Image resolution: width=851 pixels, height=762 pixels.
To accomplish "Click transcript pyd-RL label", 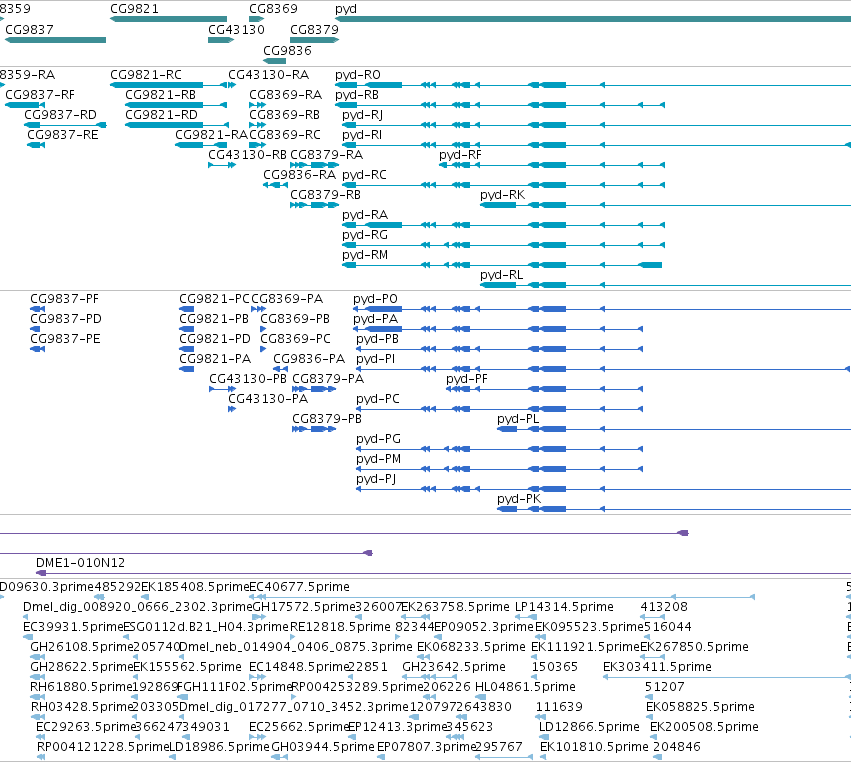I will point(501,275).
